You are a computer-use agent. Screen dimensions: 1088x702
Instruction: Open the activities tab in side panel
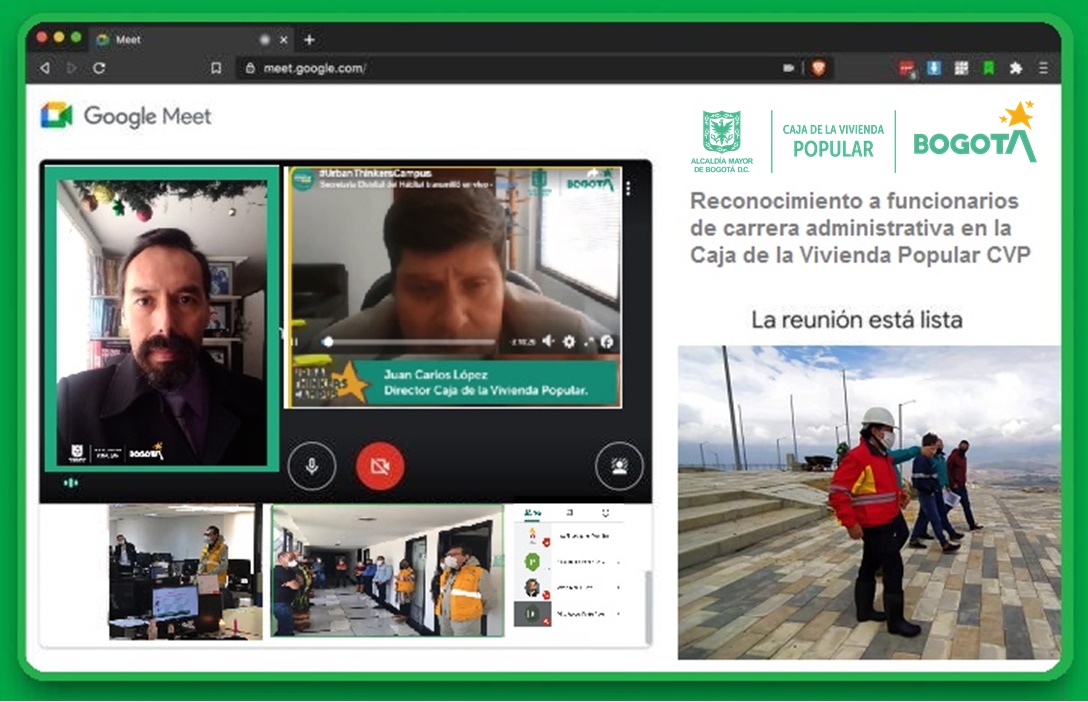(x=606, y=513)
